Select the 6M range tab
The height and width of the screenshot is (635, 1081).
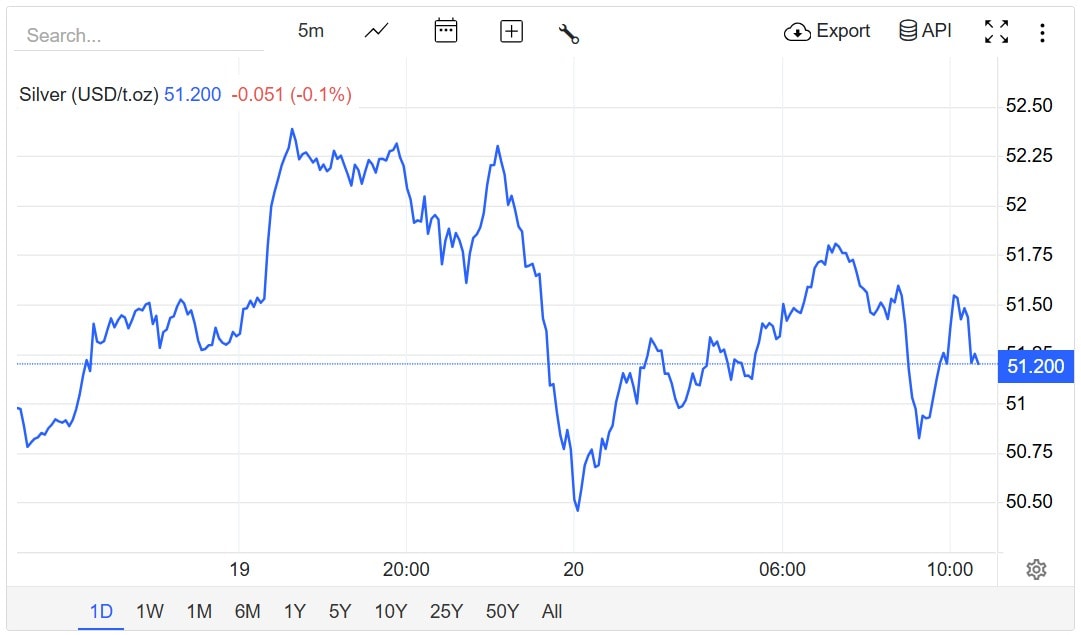tap(247, 611)
